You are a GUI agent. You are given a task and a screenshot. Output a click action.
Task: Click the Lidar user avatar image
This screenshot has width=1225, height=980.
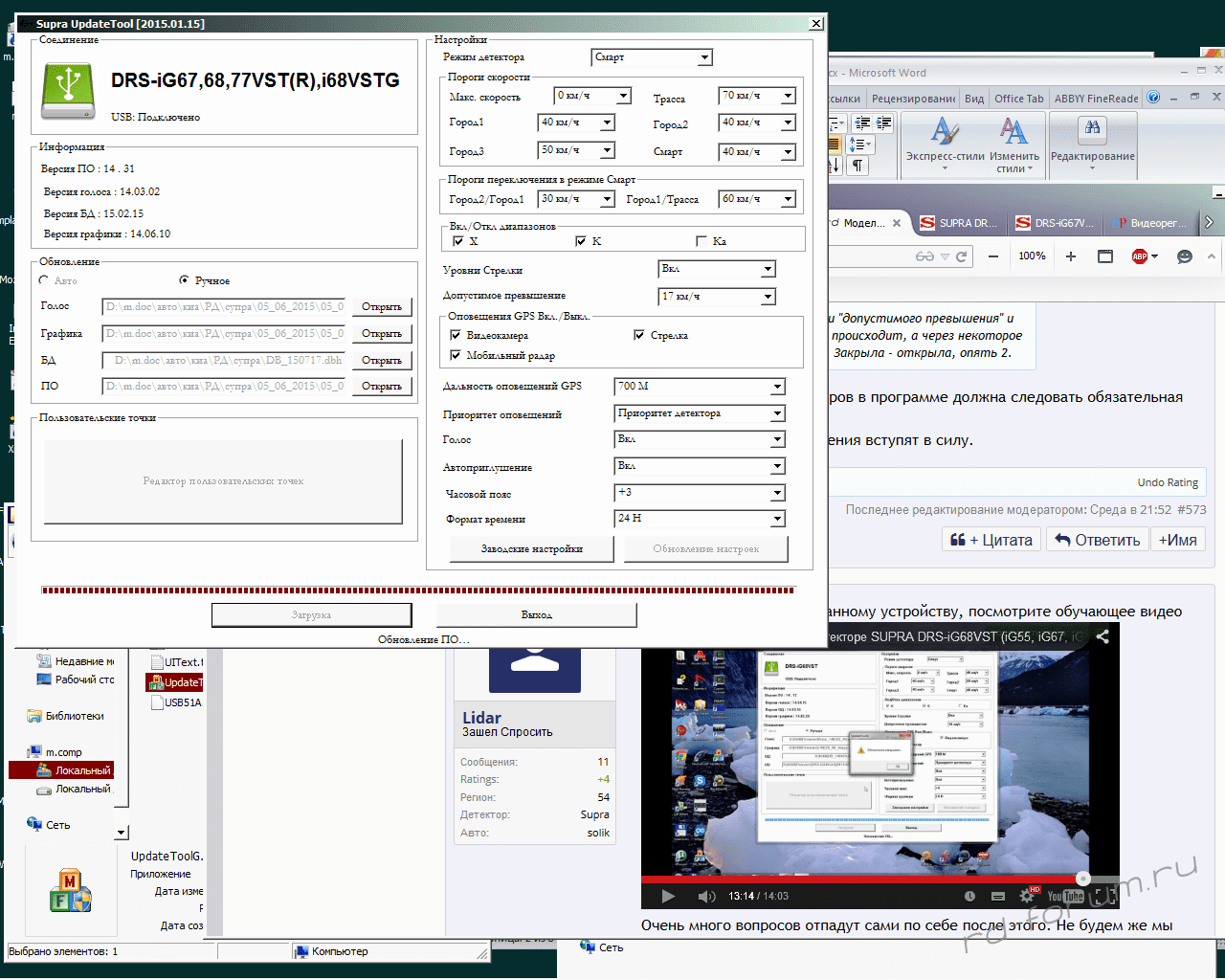click(x=535, y=669)
